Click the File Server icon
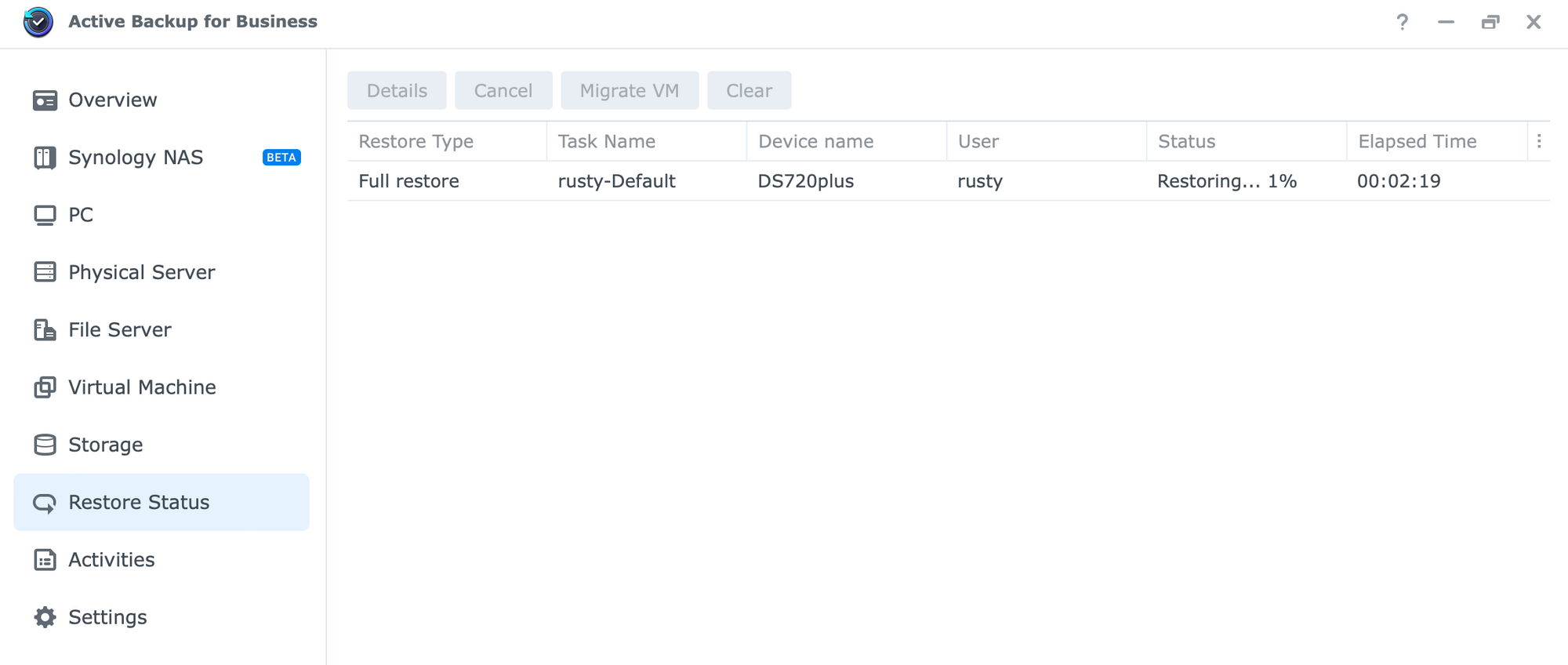Image resolution: width=1568 pixels, height=665 pixels. point(45,329)
